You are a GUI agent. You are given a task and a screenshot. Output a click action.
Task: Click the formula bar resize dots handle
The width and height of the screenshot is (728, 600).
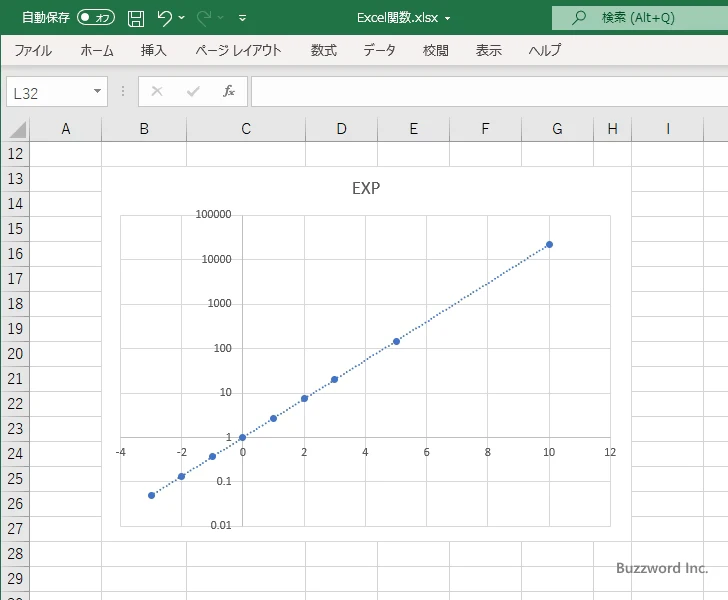point(123,91)
